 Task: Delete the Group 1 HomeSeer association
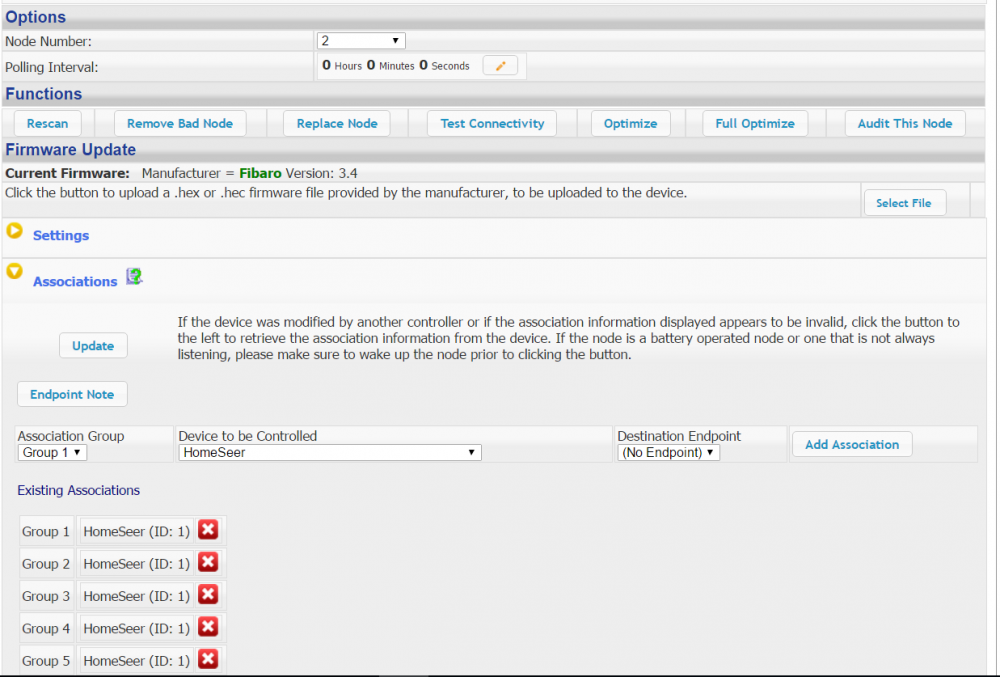click(x=208, y=530)
